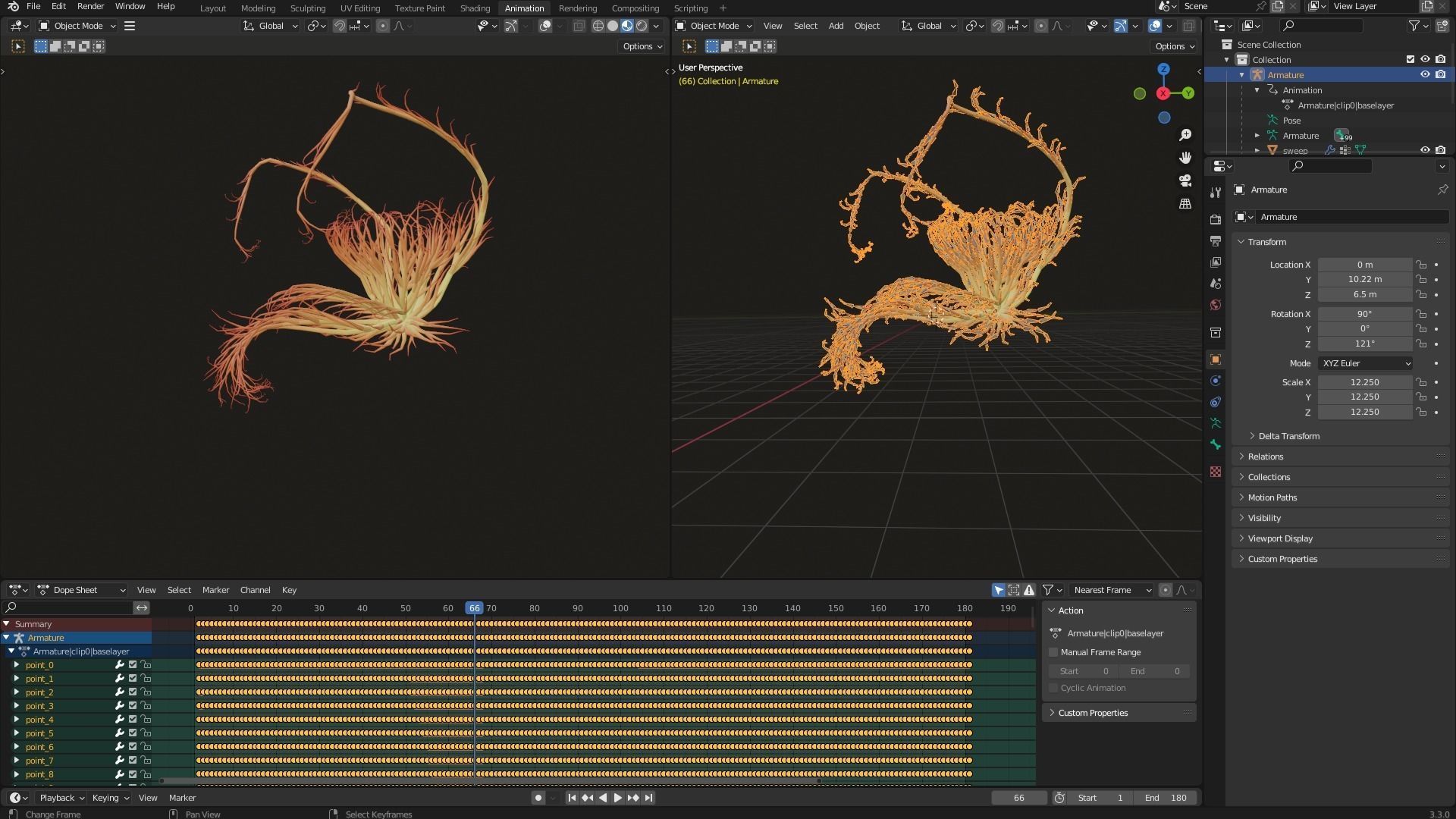Viewport: 1456px width, 819px height.
Task: Open the Channel menu in dope sheet
Action: [x=255, y=590]
